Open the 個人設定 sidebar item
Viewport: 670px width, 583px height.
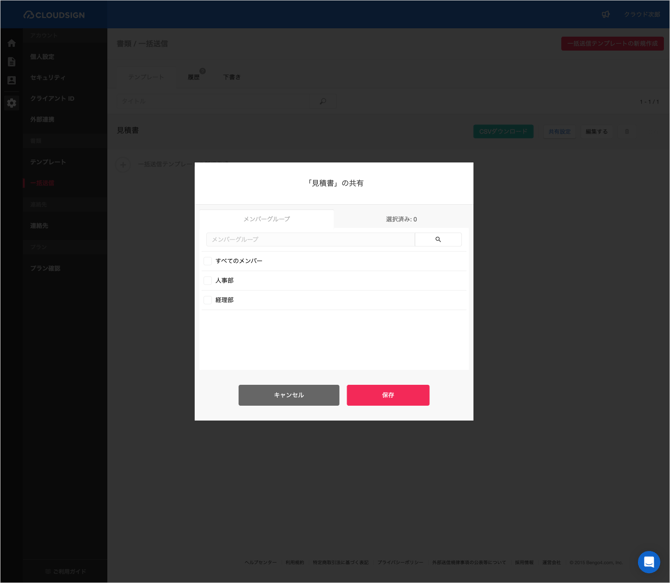pyautogui.click(x=42, y=57)
